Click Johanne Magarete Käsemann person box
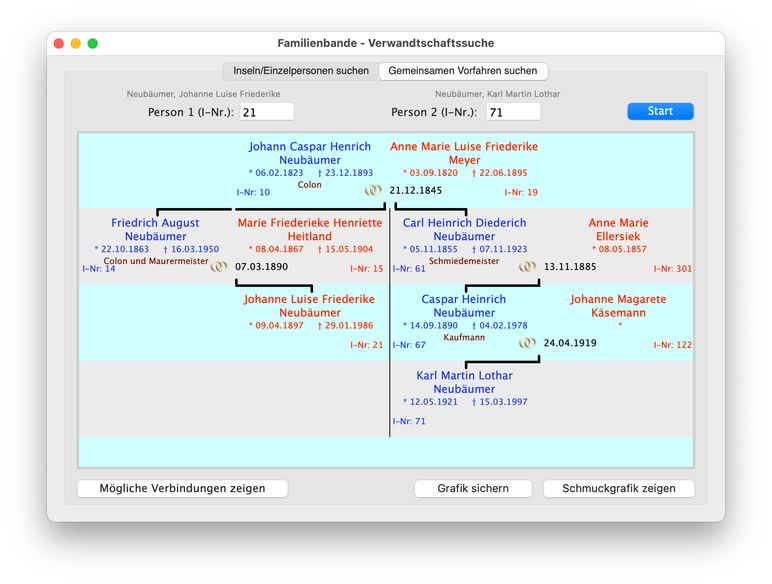The height and width of the screenshot is (584, 772). tap(618, 306)
